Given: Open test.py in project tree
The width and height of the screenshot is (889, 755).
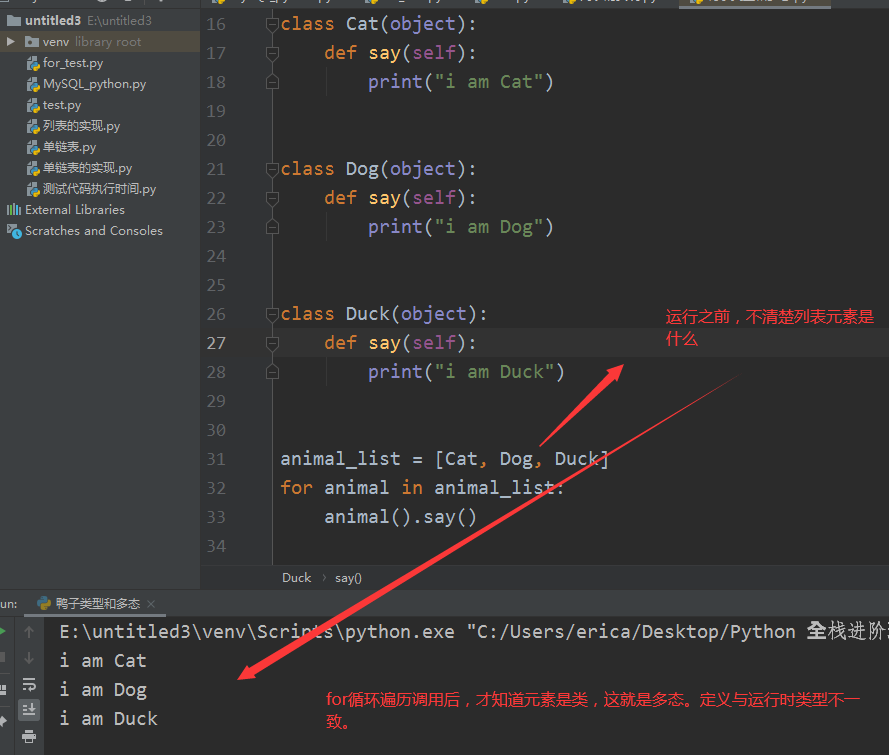Looking at the screenshot, I should tap(62, 105).
